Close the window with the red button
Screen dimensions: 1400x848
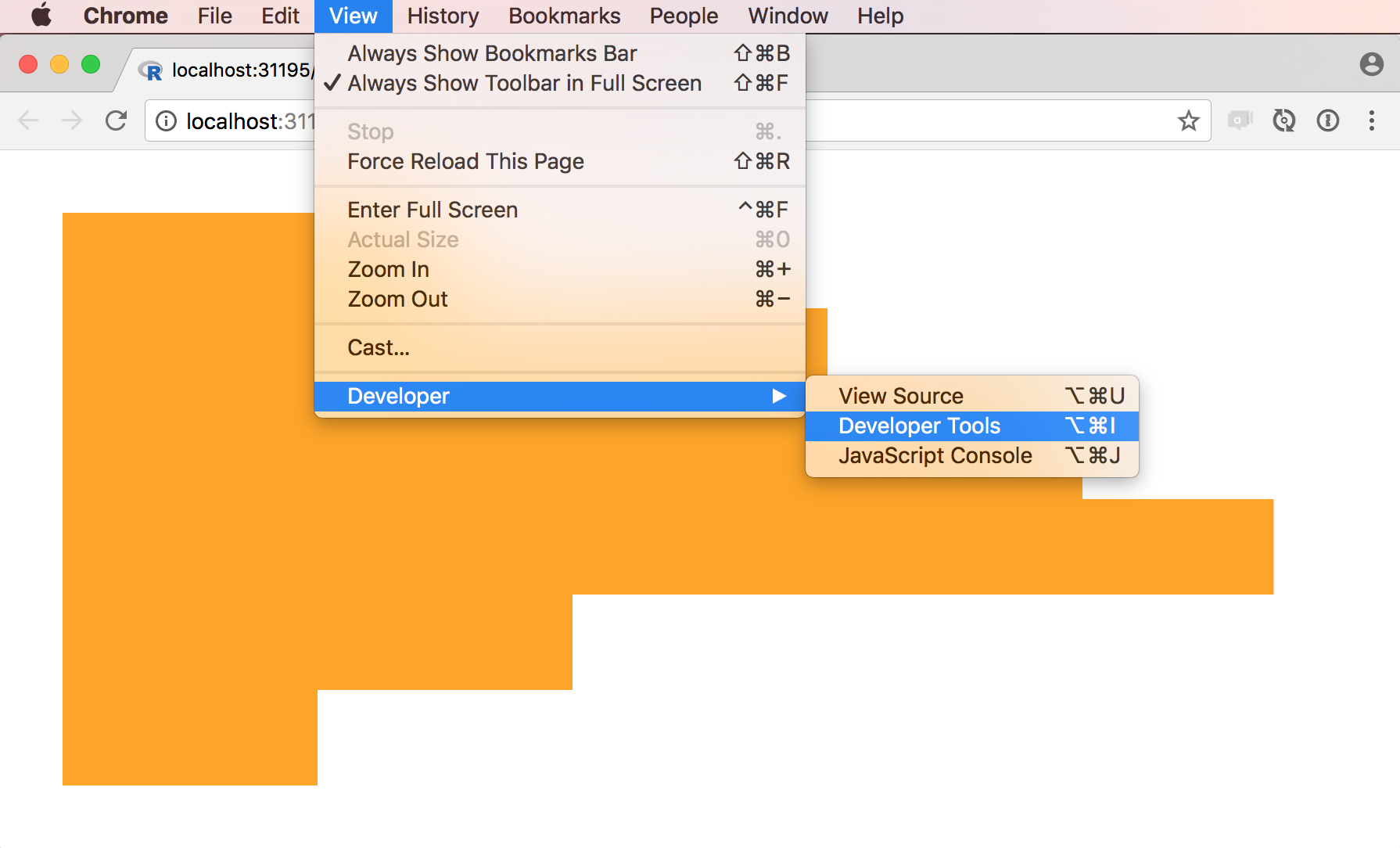(28, 64)
